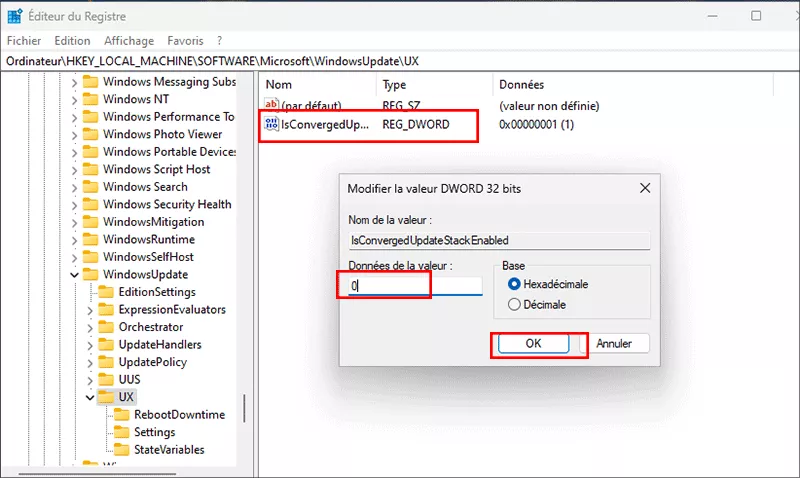This screenshot has width=800, height=478.
Task: Click the UX folder icon
Action: pos(106,396)
